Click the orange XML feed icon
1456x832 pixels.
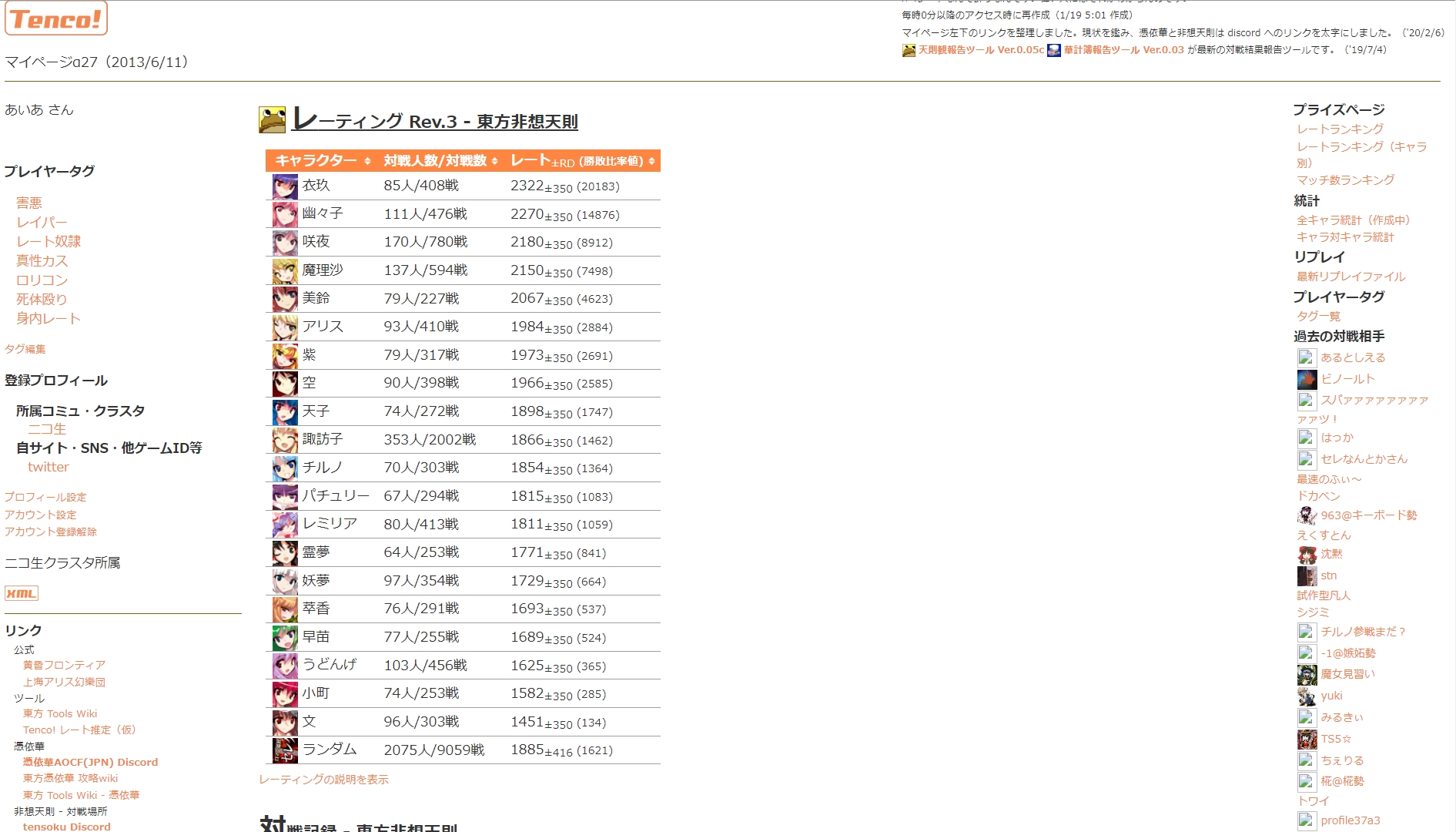22,593
